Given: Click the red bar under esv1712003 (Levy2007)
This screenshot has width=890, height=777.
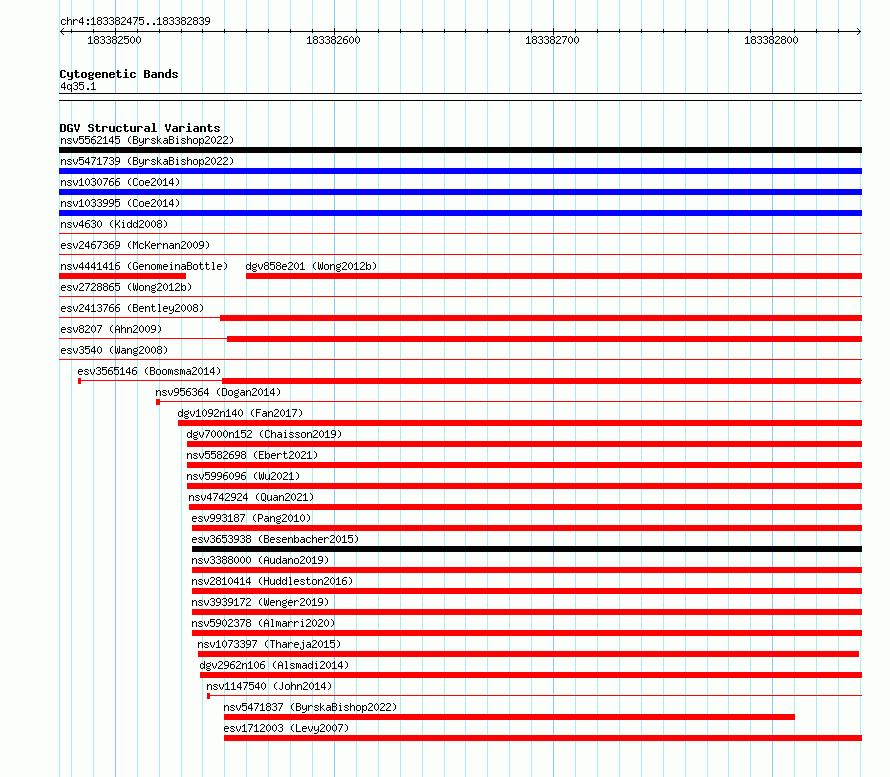Looking at the screenshot, I should click(543, 738).
